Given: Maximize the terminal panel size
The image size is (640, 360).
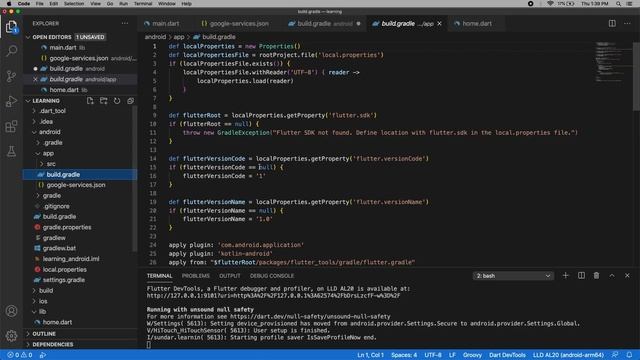Looking at the screenshot, I should (612, 276).
